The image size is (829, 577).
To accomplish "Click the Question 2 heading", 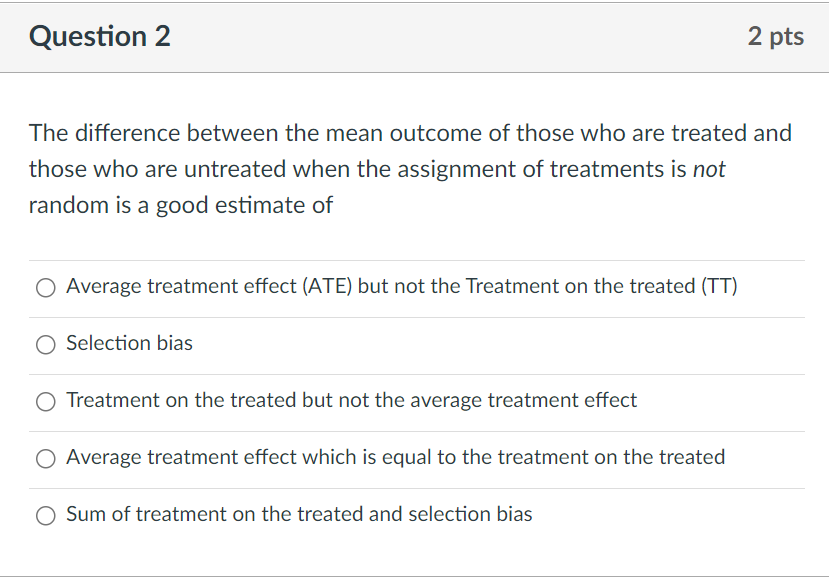I will coord(100,36).
